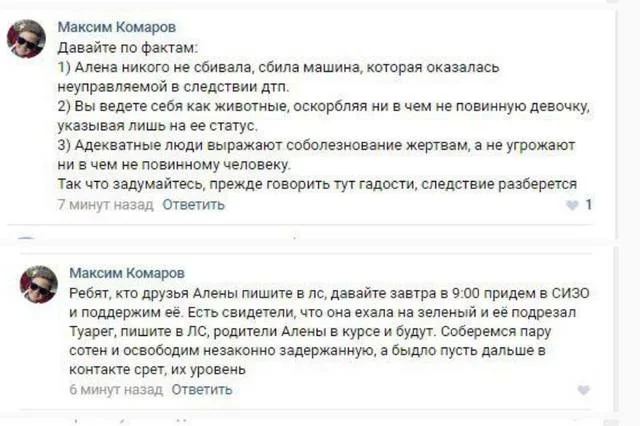Click the line starting "Туарег, пишите в ЛС"
The image size is (640, 426).
click(300, 329)
